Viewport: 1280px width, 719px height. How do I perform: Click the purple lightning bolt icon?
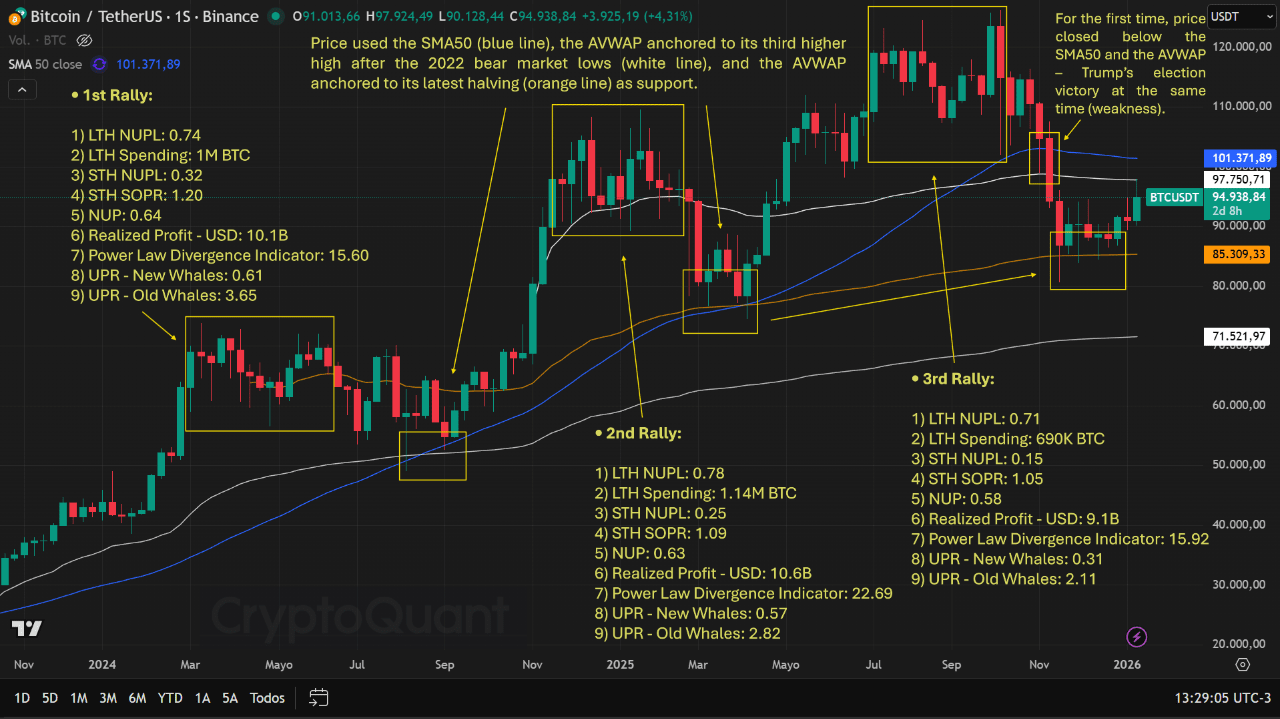[x=1136, y=637]
